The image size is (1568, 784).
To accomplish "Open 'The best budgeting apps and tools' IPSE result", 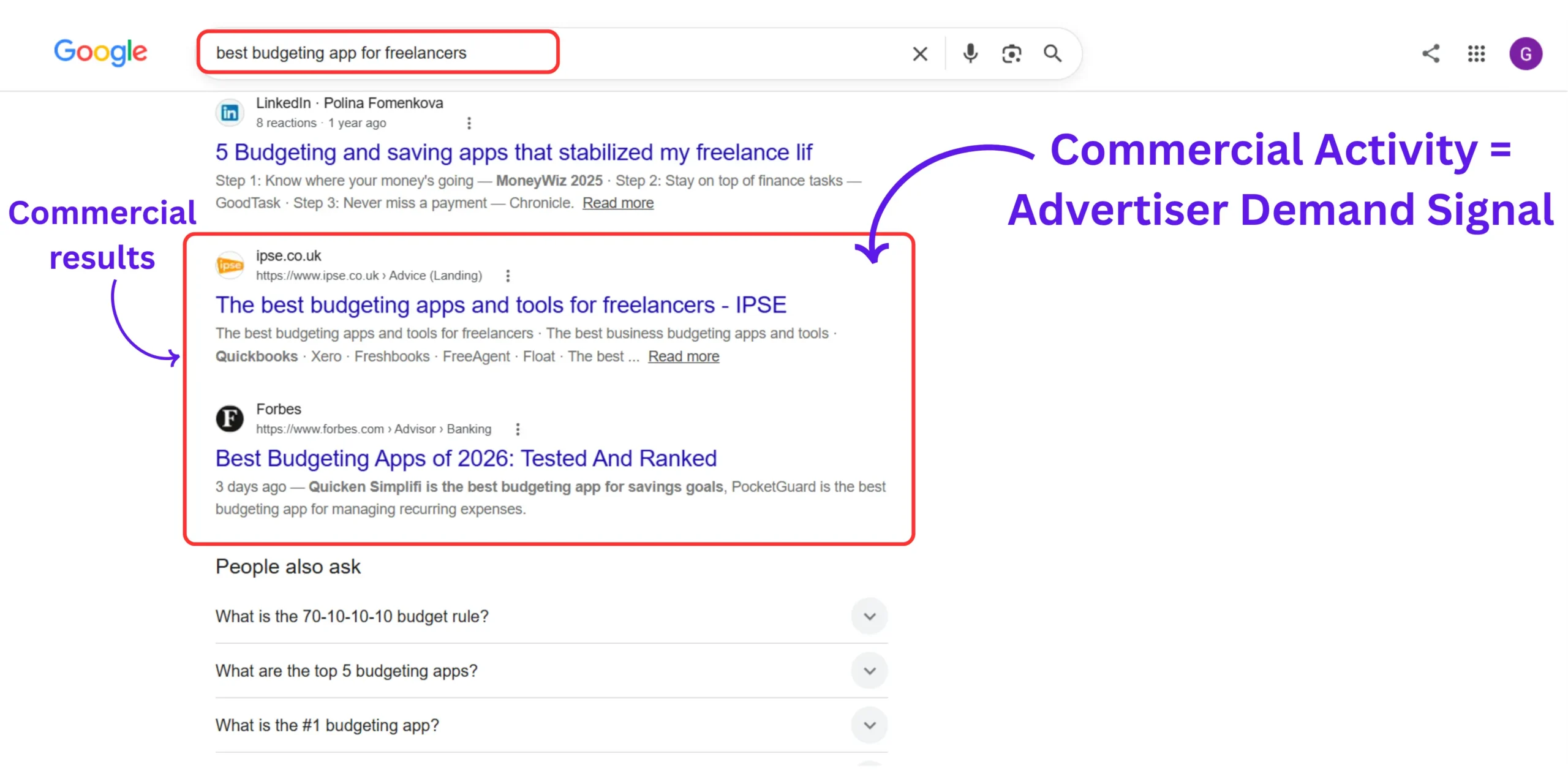I will (500, 305).
